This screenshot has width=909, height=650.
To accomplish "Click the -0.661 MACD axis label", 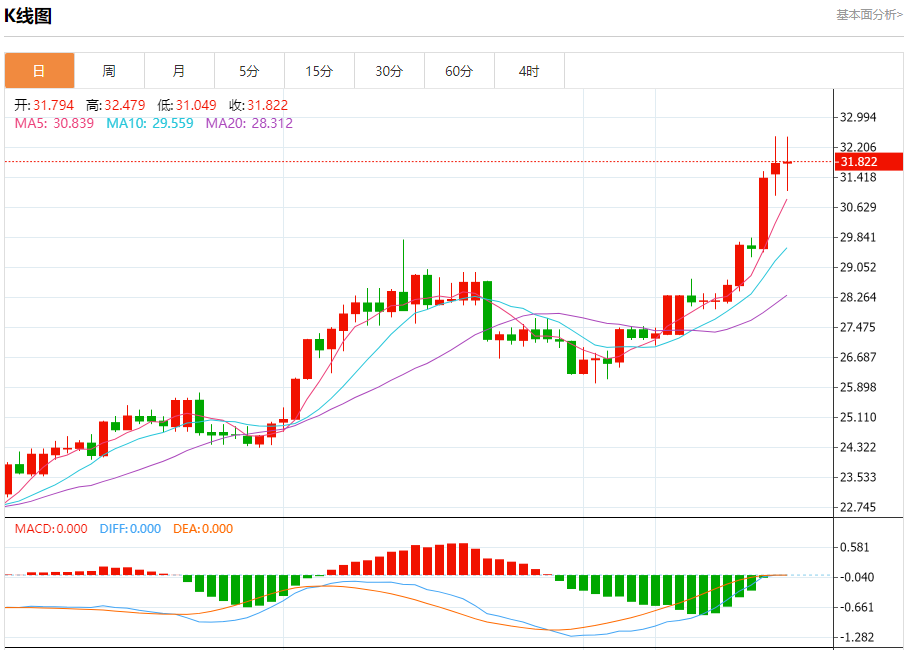I will coord(857,608).
